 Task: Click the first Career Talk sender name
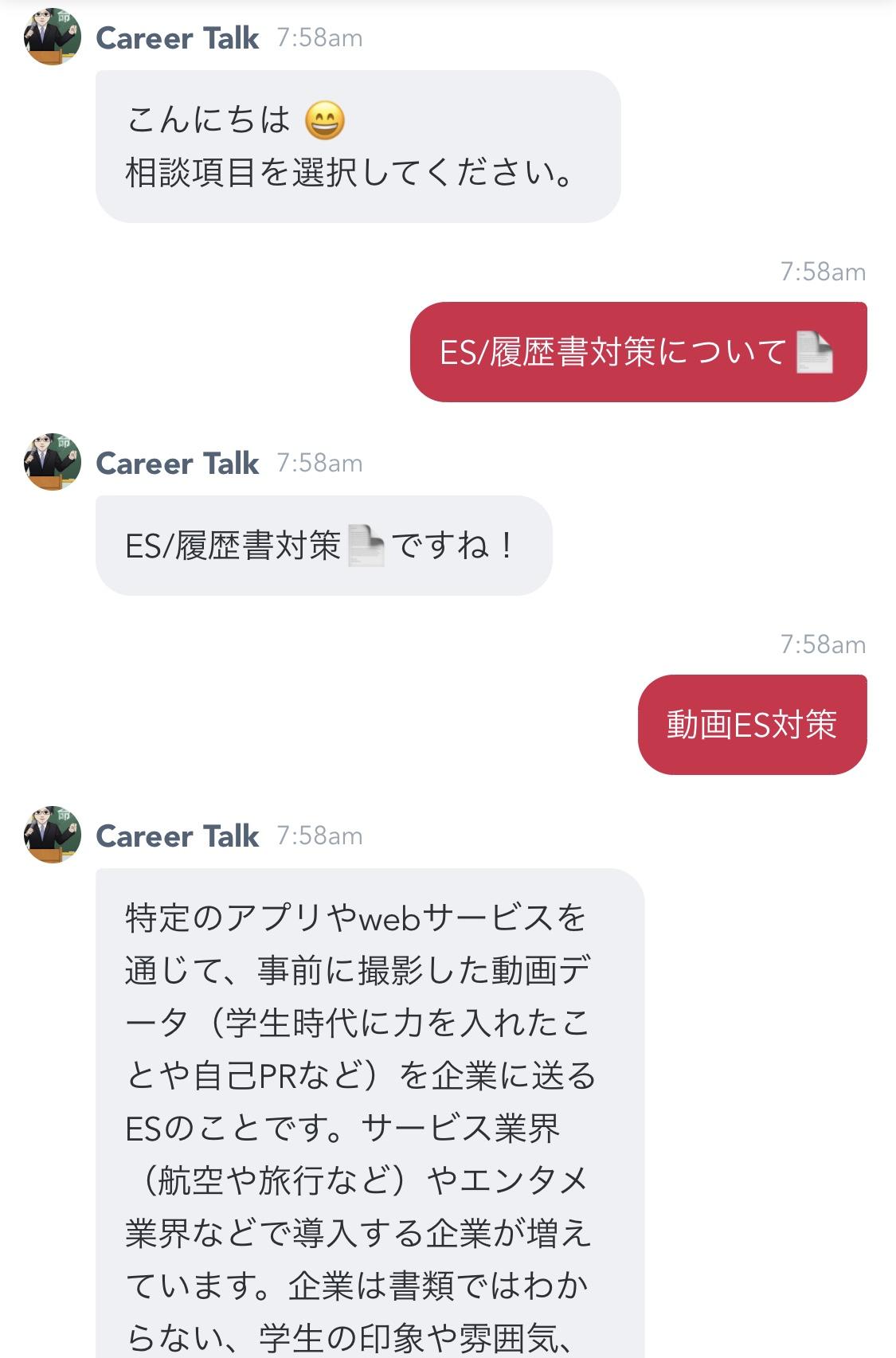tap(178, 37)
